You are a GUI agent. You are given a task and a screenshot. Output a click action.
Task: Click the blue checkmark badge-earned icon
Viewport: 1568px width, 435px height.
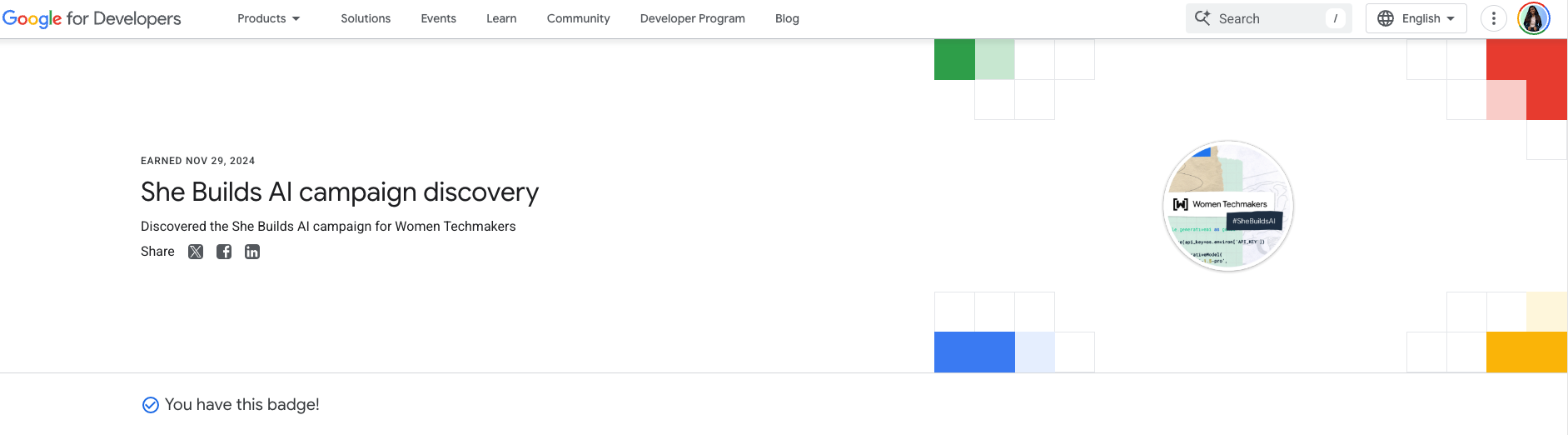pos(151,405)
